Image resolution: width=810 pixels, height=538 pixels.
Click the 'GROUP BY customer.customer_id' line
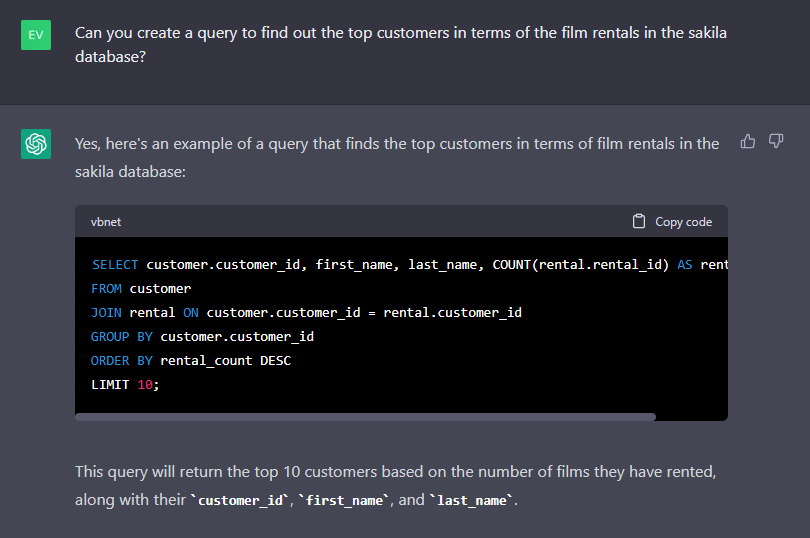(x=202, y=336)
